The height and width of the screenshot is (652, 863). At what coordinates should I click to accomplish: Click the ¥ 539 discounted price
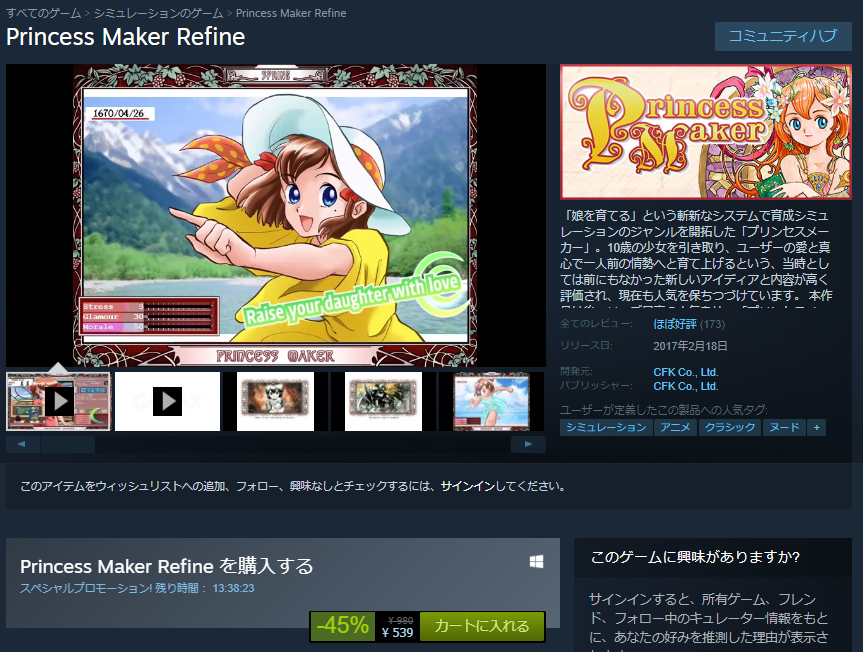coord(397,633)
